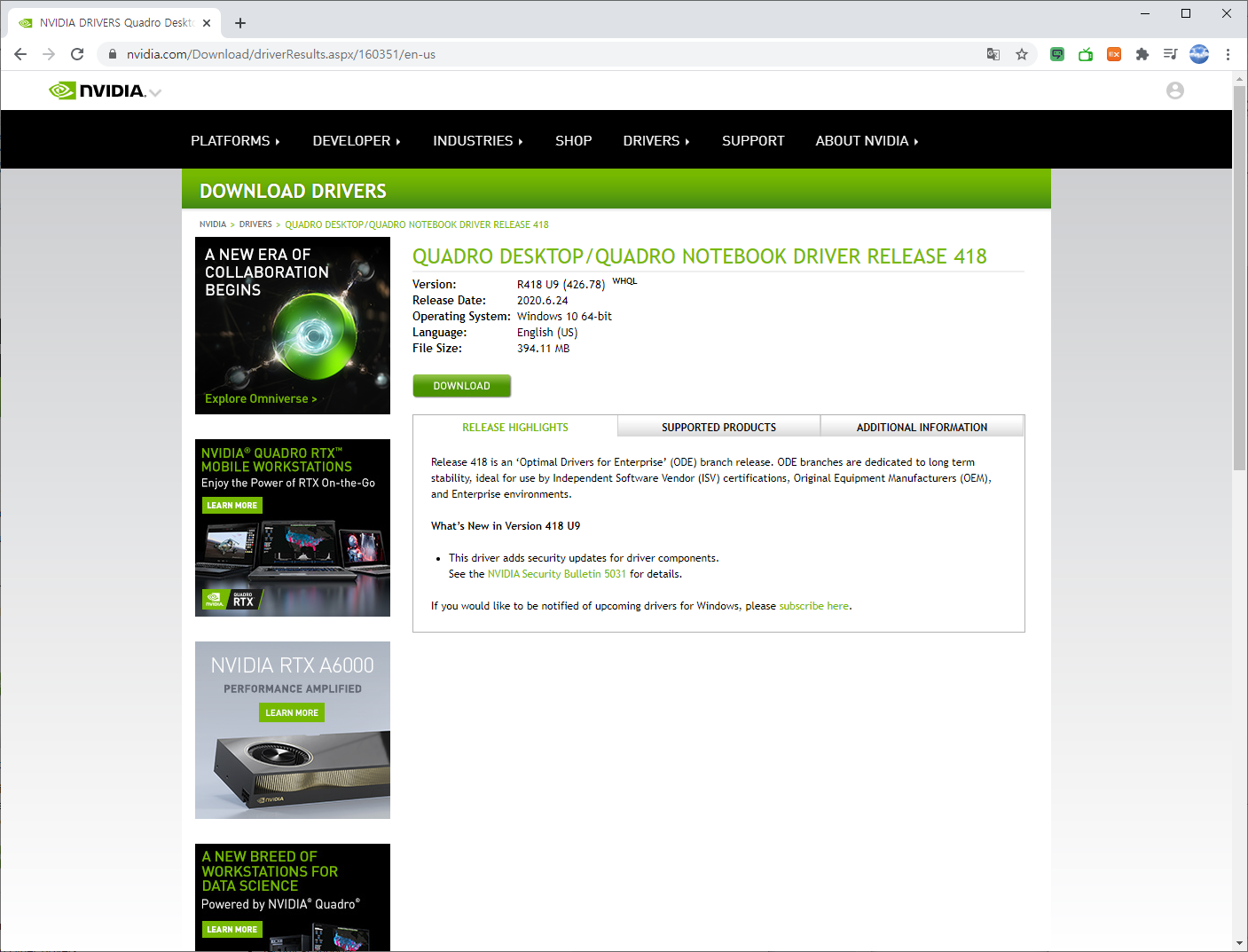Click the WHQL label
1248x952 pixels.
[624, 281]
